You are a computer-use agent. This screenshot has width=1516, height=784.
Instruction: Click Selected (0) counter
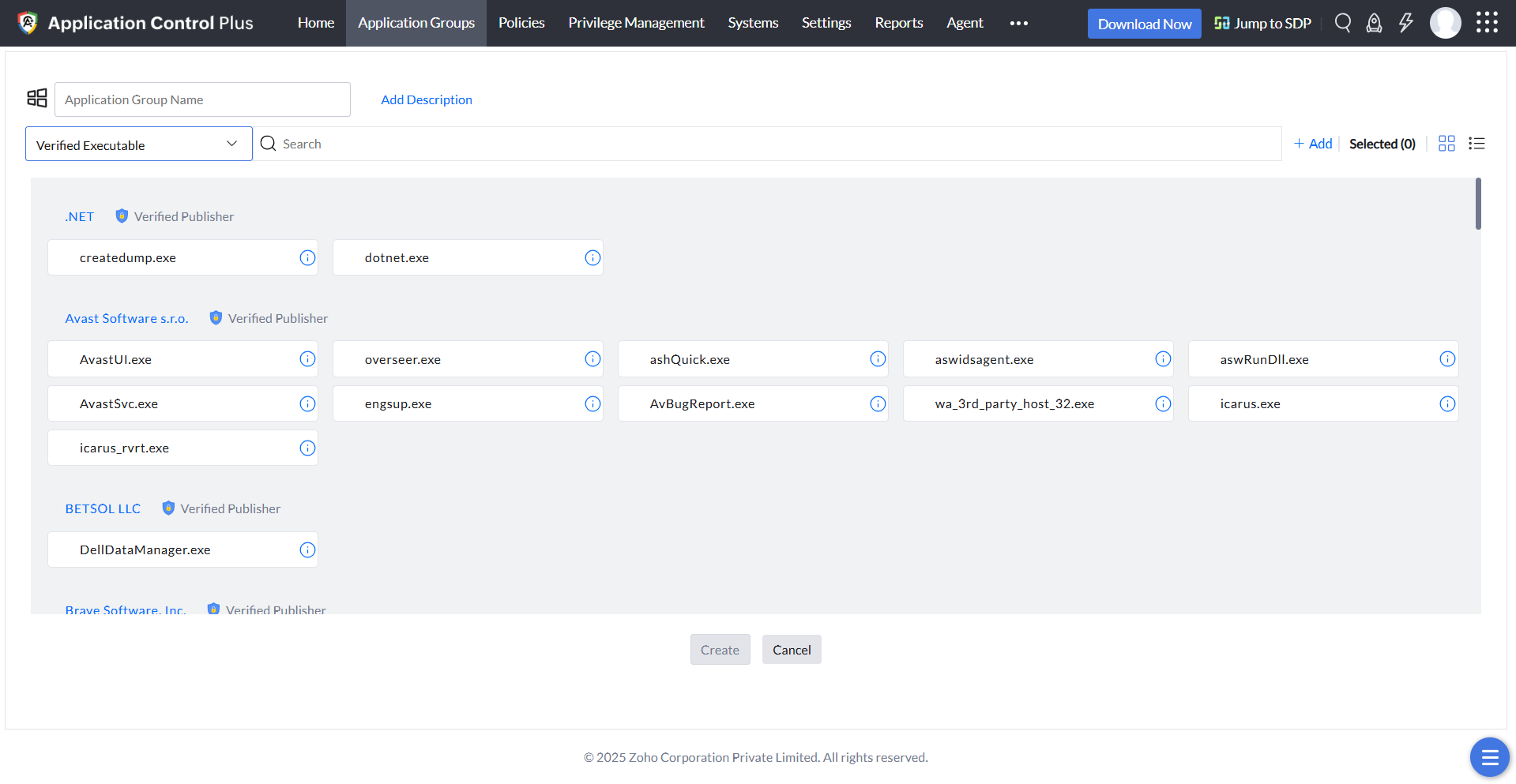click(1382, 144)
